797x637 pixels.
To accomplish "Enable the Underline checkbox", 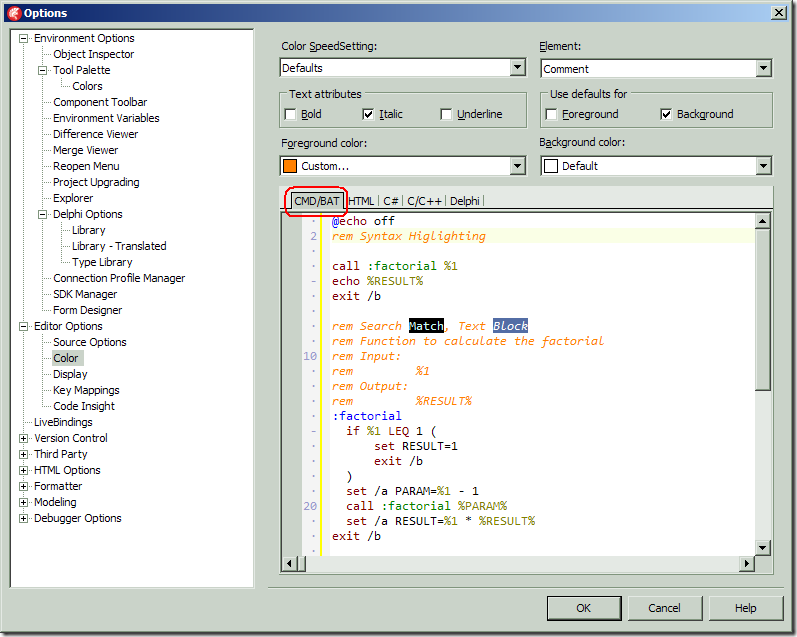I will (446, 114).
